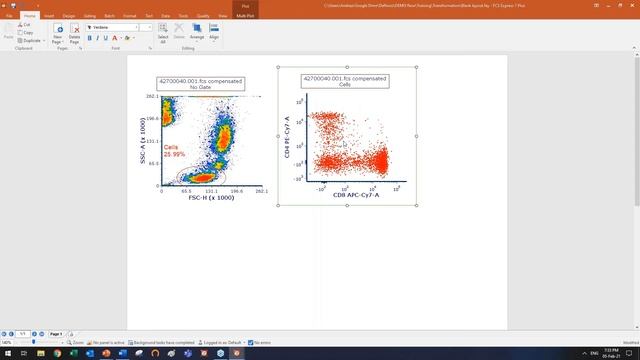Switch to the Insert tab
The image size is (640, 360).
[x=49, y=16]
